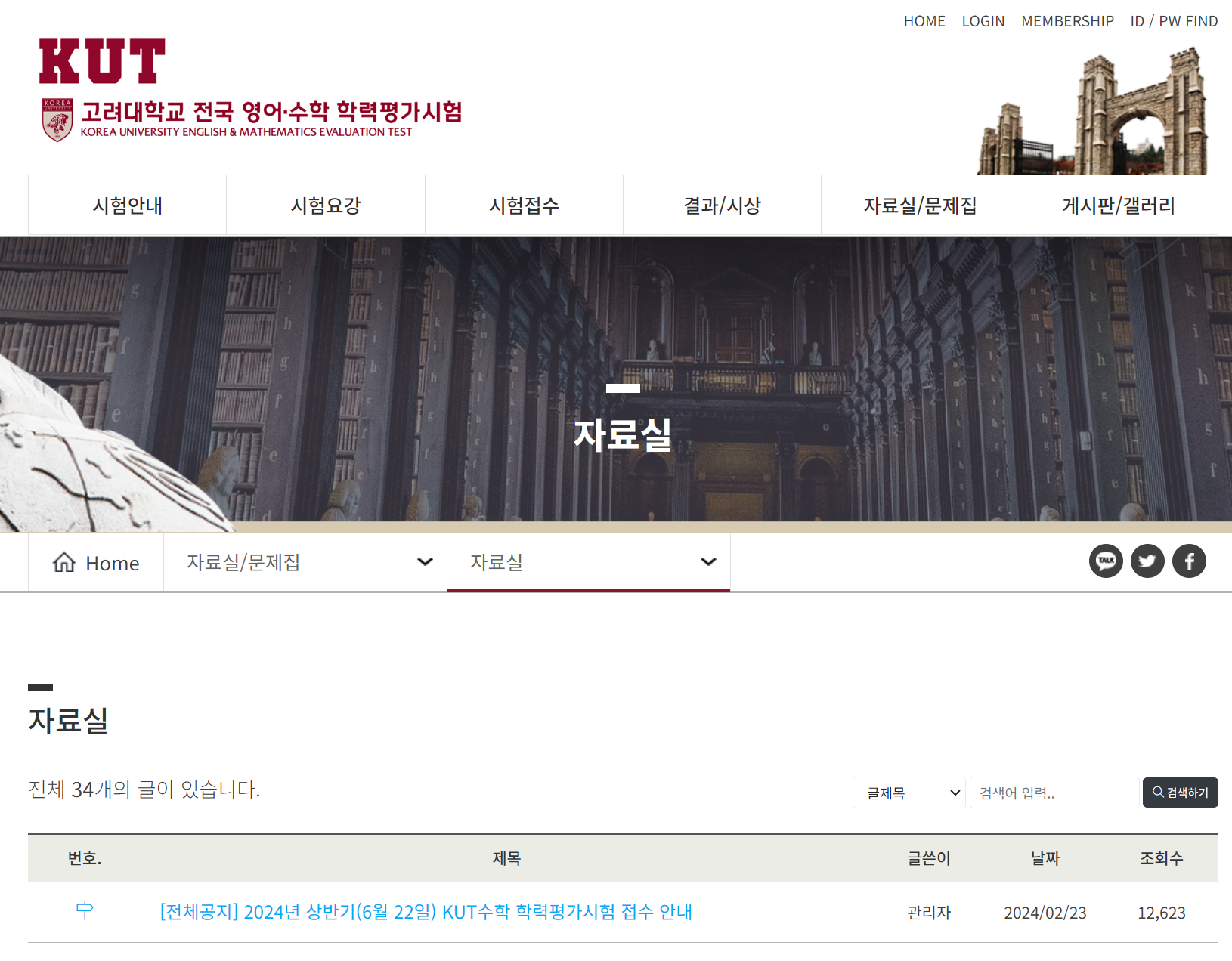The width and height of the screenshot is (1232, 961).
Task: Click the house icon beside Home
Action: tap(64, 562)
